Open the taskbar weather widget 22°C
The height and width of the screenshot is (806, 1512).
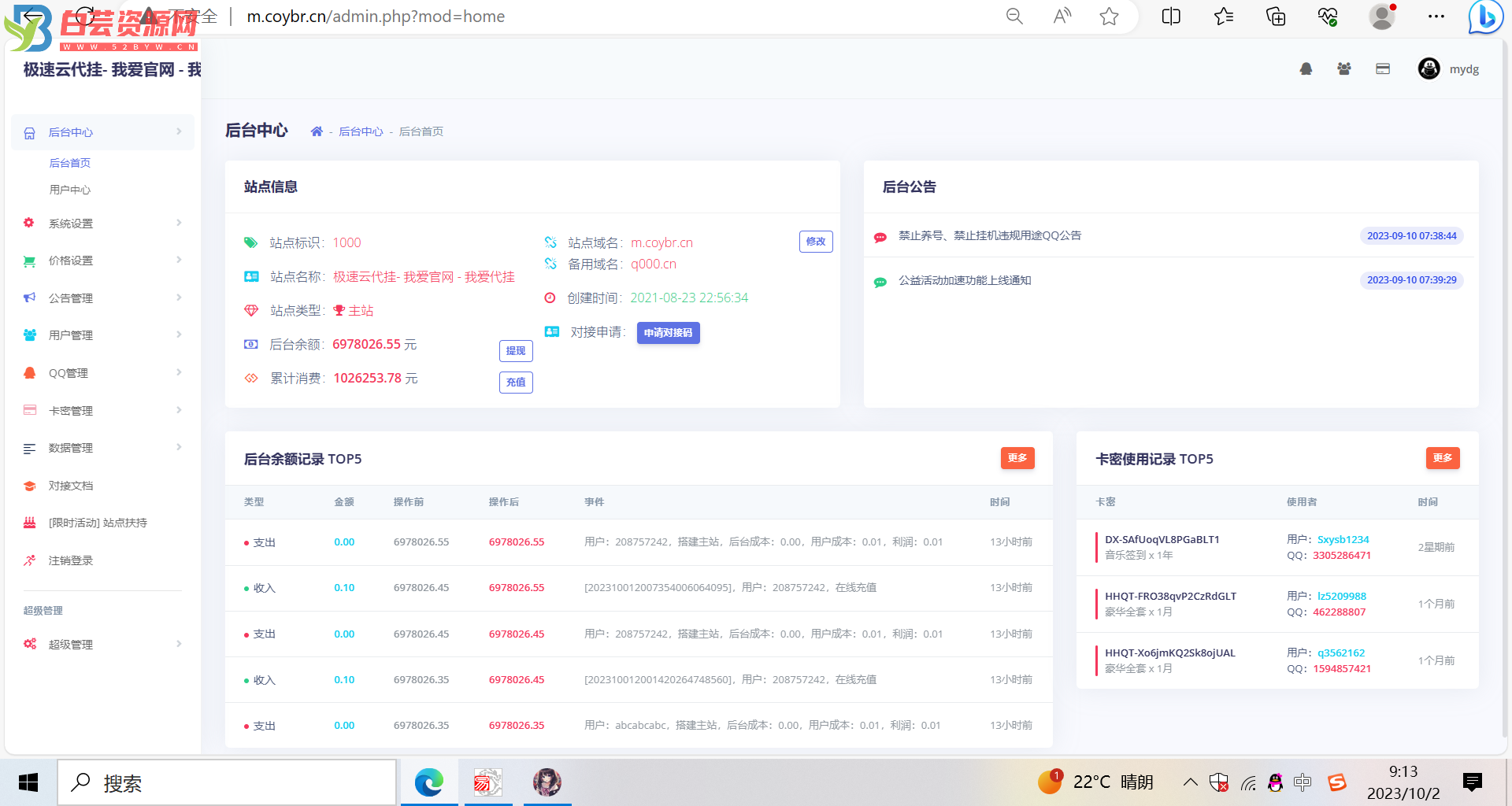(1095, 782)
